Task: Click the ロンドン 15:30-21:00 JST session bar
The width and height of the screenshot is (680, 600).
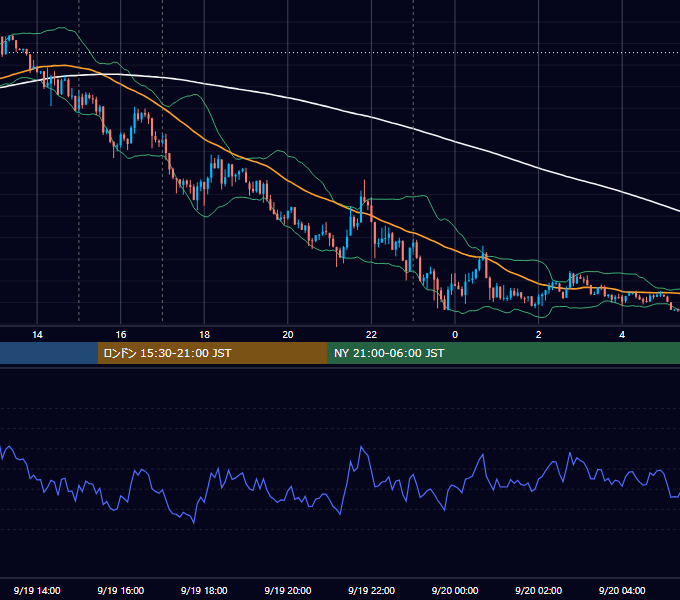Action: point(212,353)
